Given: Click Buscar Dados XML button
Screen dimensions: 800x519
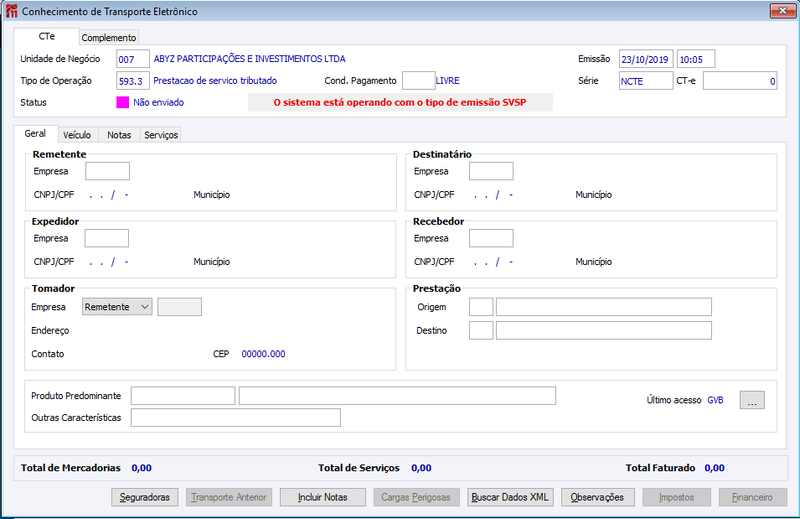Looking at the screenshot, I should pos(510,497).
